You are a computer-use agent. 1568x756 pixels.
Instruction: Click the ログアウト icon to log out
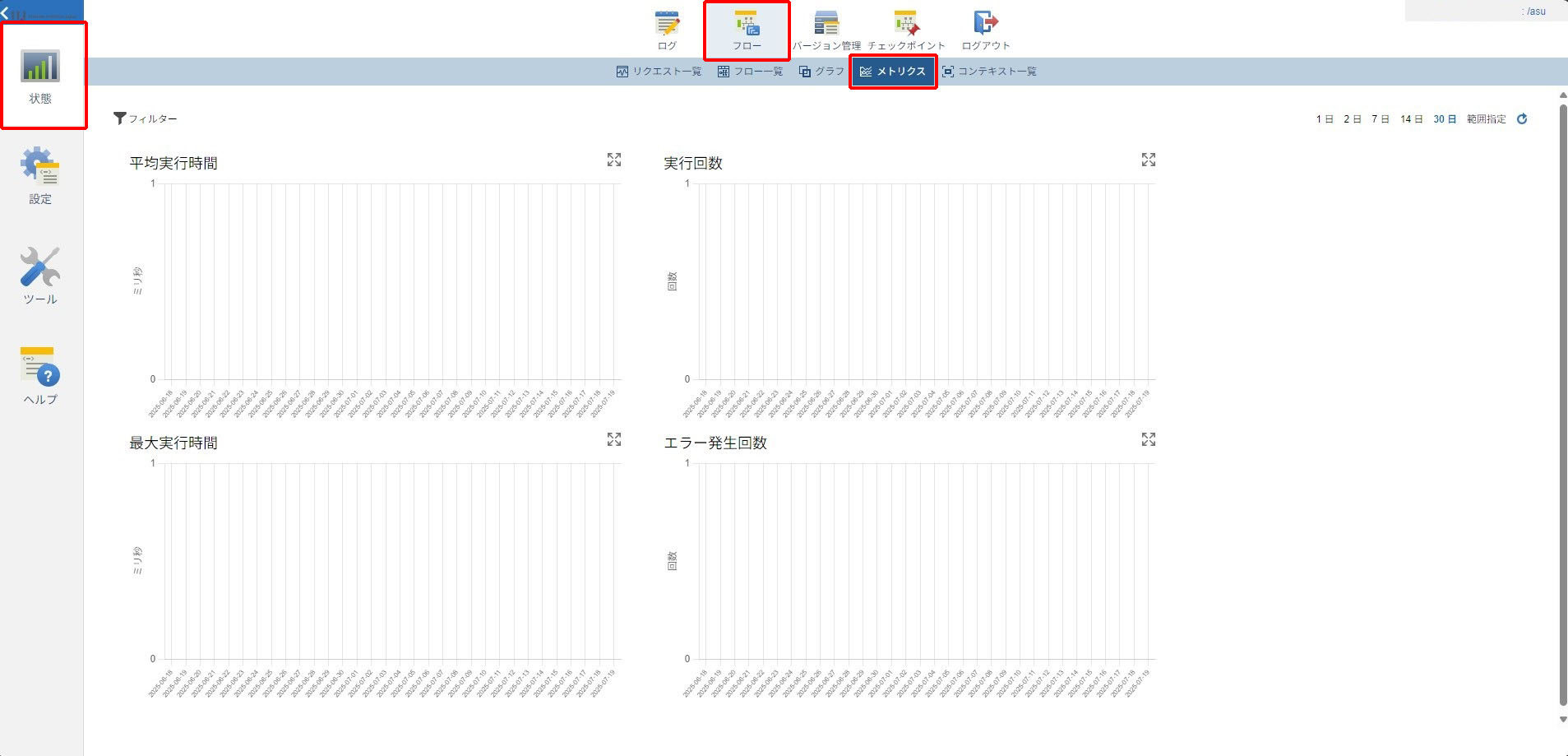coord(985,30)
